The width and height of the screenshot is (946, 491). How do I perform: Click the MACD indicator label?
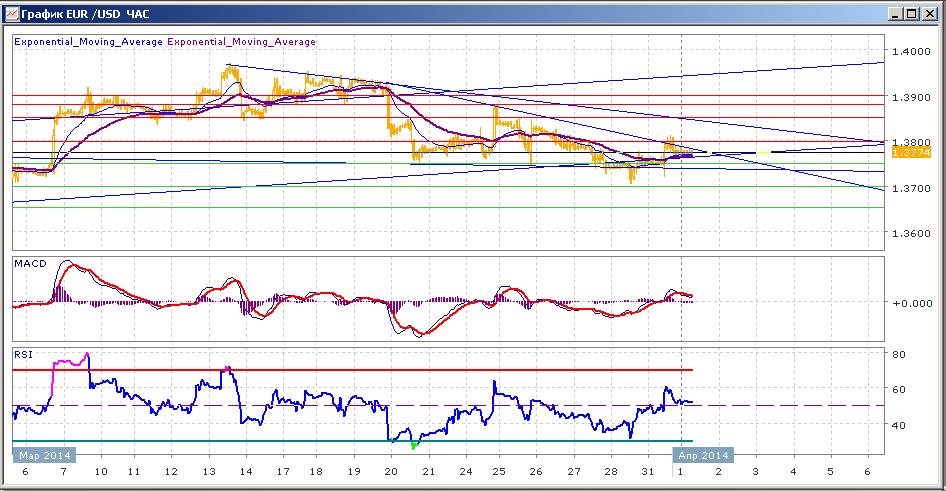click(30, 264)
